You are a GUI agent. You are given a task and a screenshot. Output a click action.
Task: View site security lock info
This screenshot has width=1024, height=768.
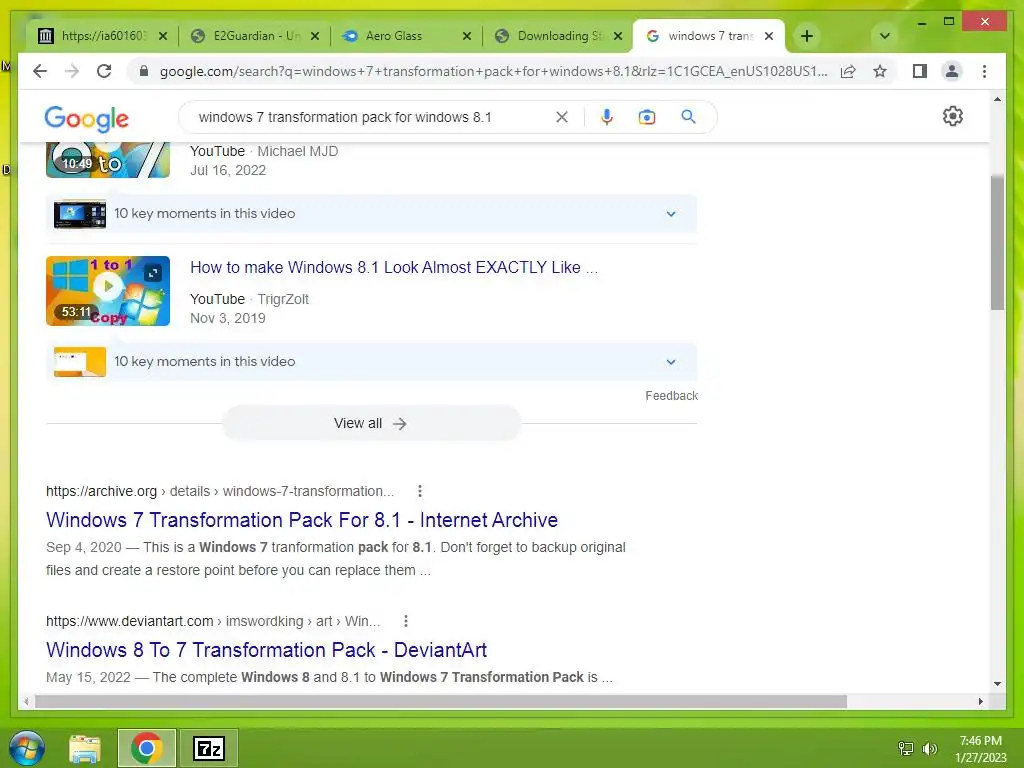coord(144,71)
